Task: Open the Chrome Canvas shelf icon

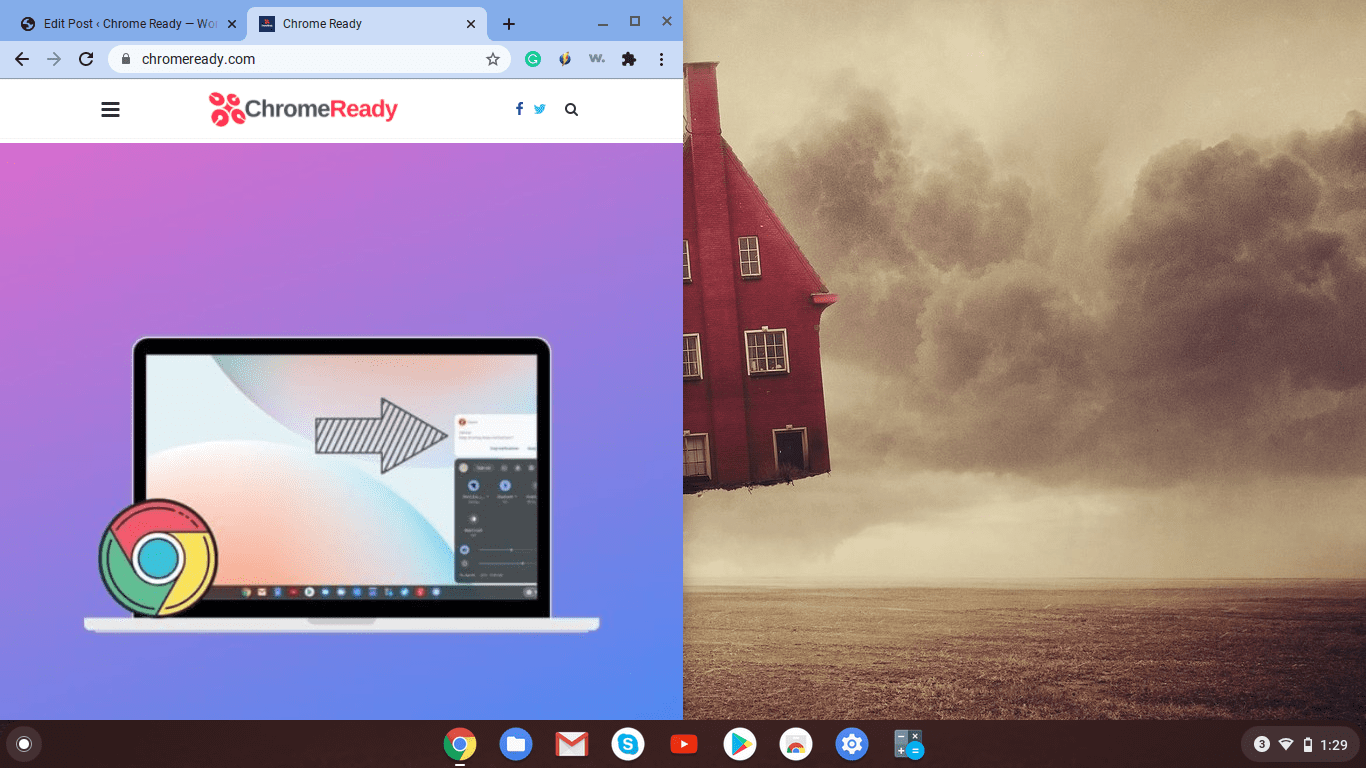Action: coord(796,744)
